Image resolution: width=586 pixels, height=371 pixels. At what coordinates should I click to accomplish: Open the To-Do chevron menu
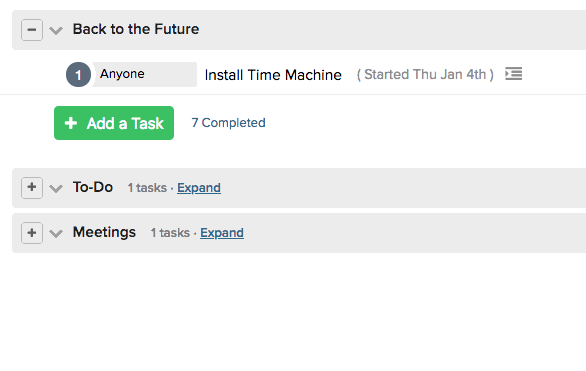56,188
